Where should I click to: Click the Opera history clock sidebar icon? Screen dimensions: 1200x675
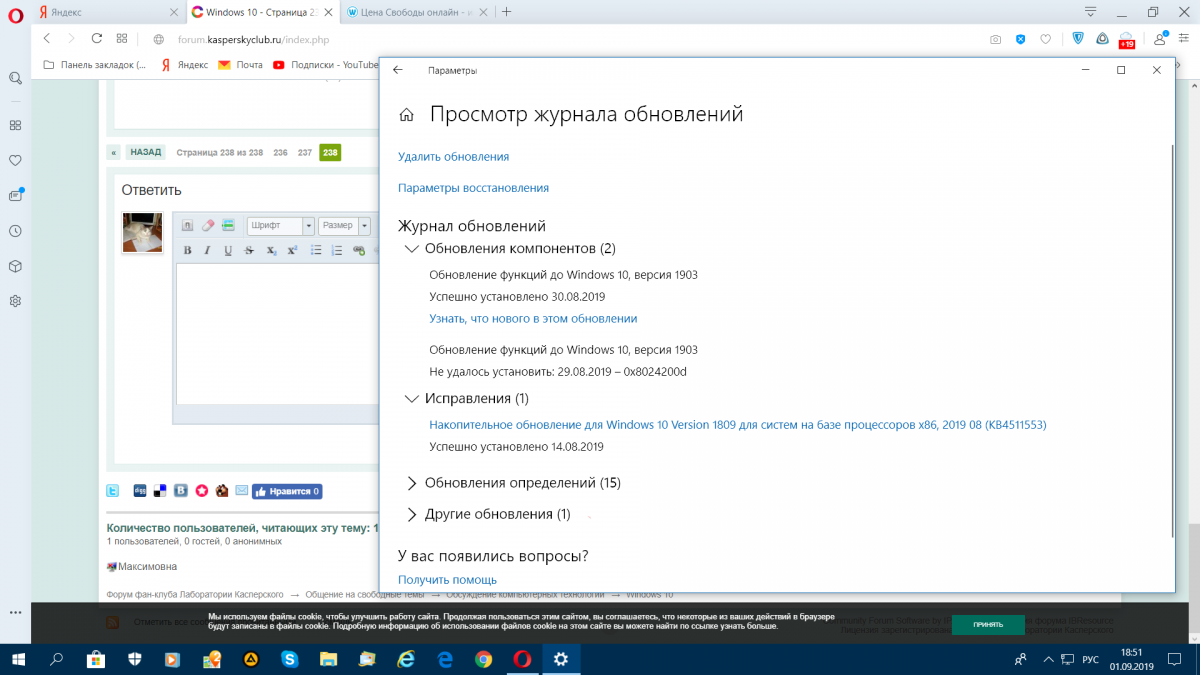coord(15,231)
